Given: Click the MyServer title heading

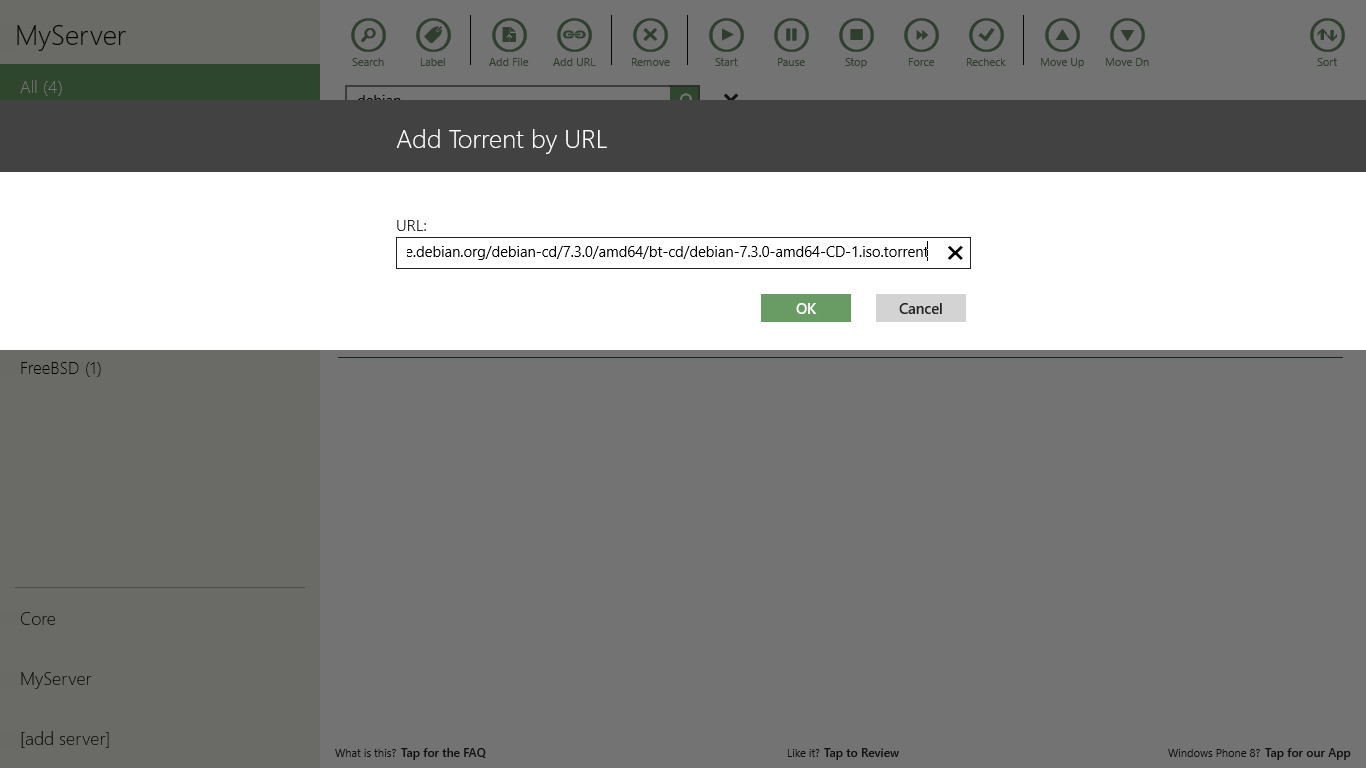Looking at the screenshot, I should coord(71,35).
